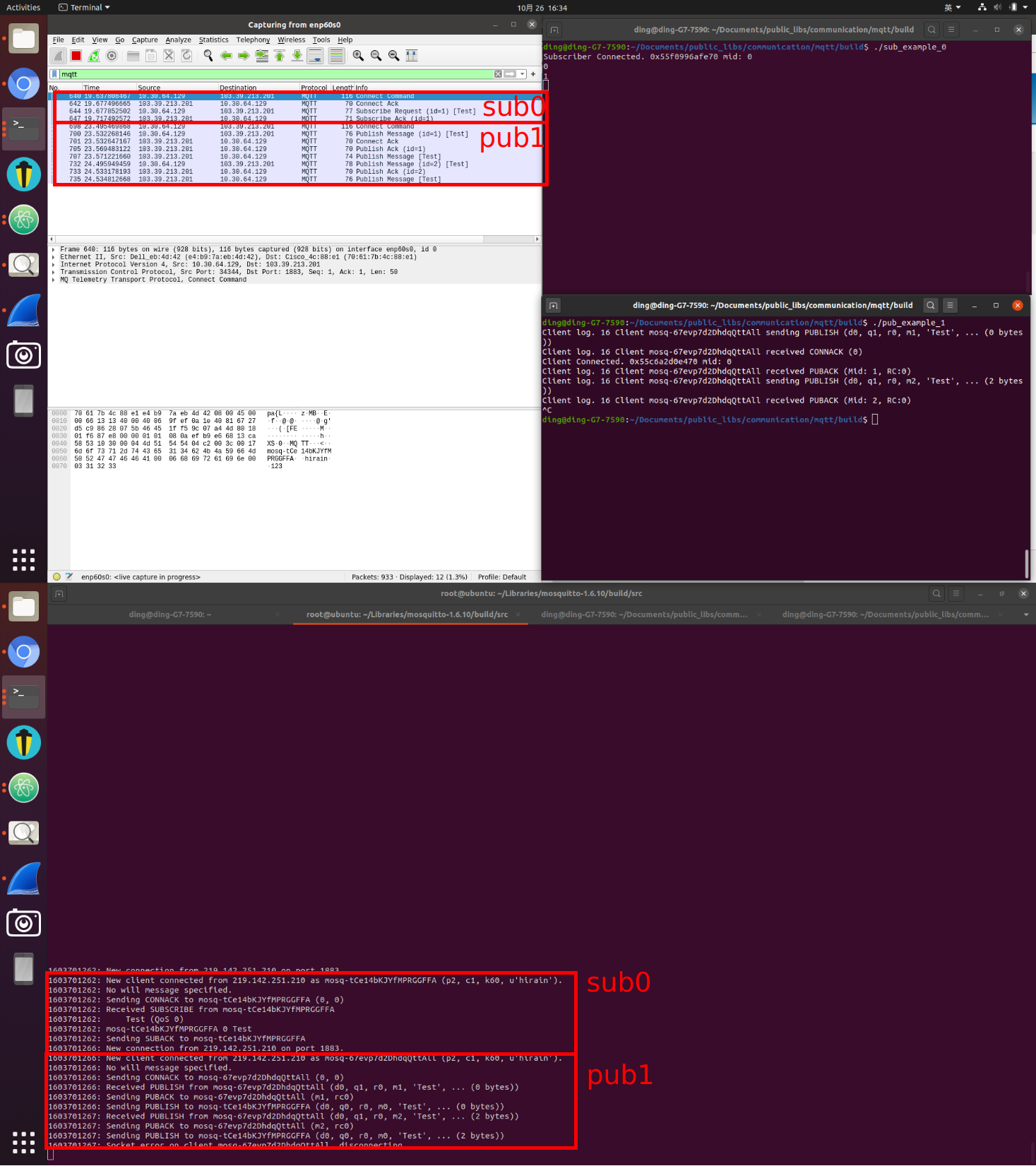Restart the current capture
The width and height of the screenshot is (1036, 1166).
[94, 56]
